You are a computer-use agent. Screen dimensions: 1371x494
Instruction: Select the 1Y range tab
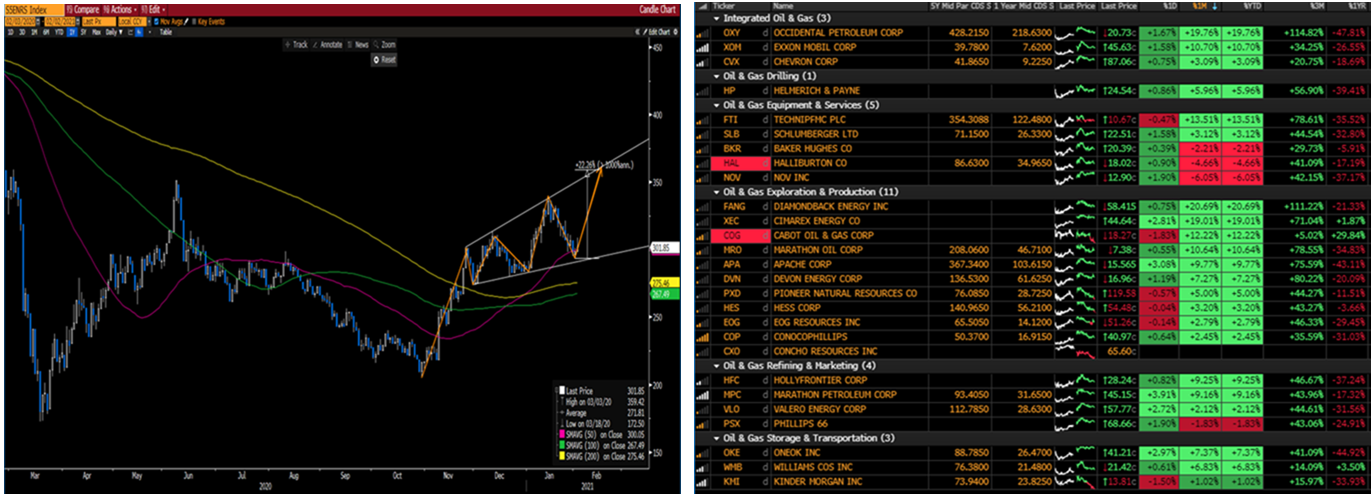click(71, 32)
